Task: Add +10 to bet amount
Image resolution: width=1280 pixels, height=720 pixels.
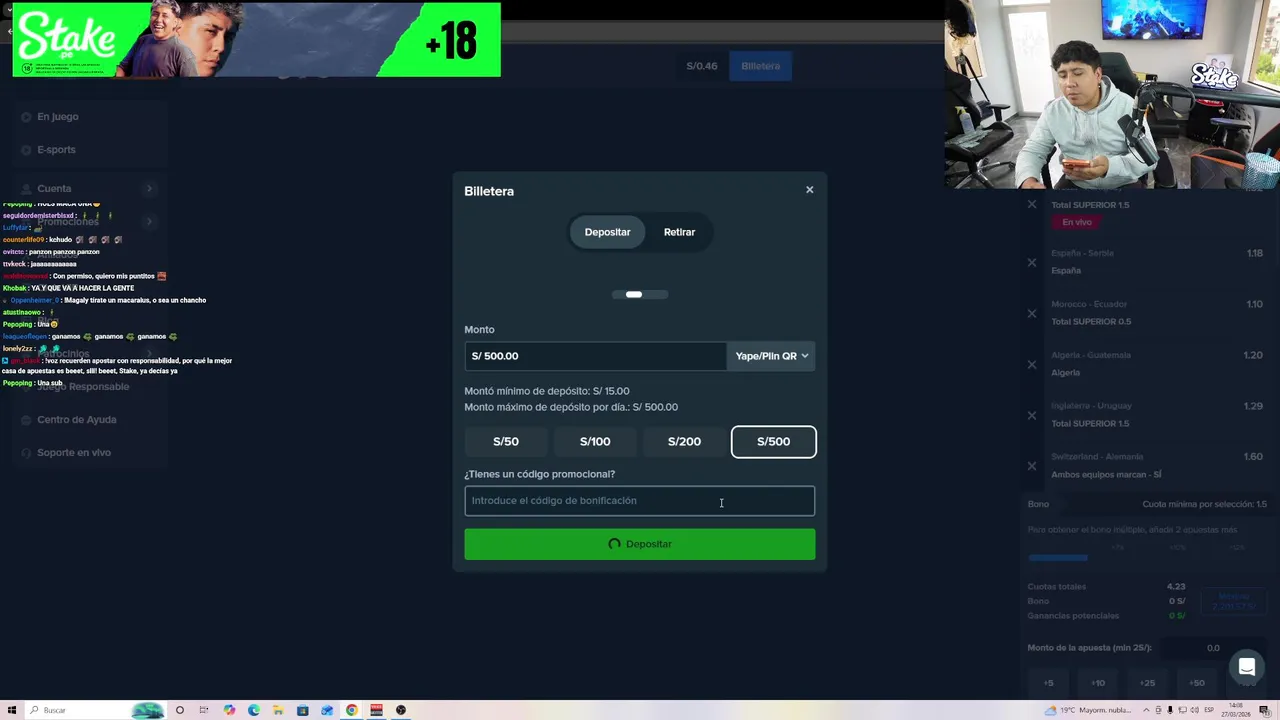Action: tap(1098, 683)
